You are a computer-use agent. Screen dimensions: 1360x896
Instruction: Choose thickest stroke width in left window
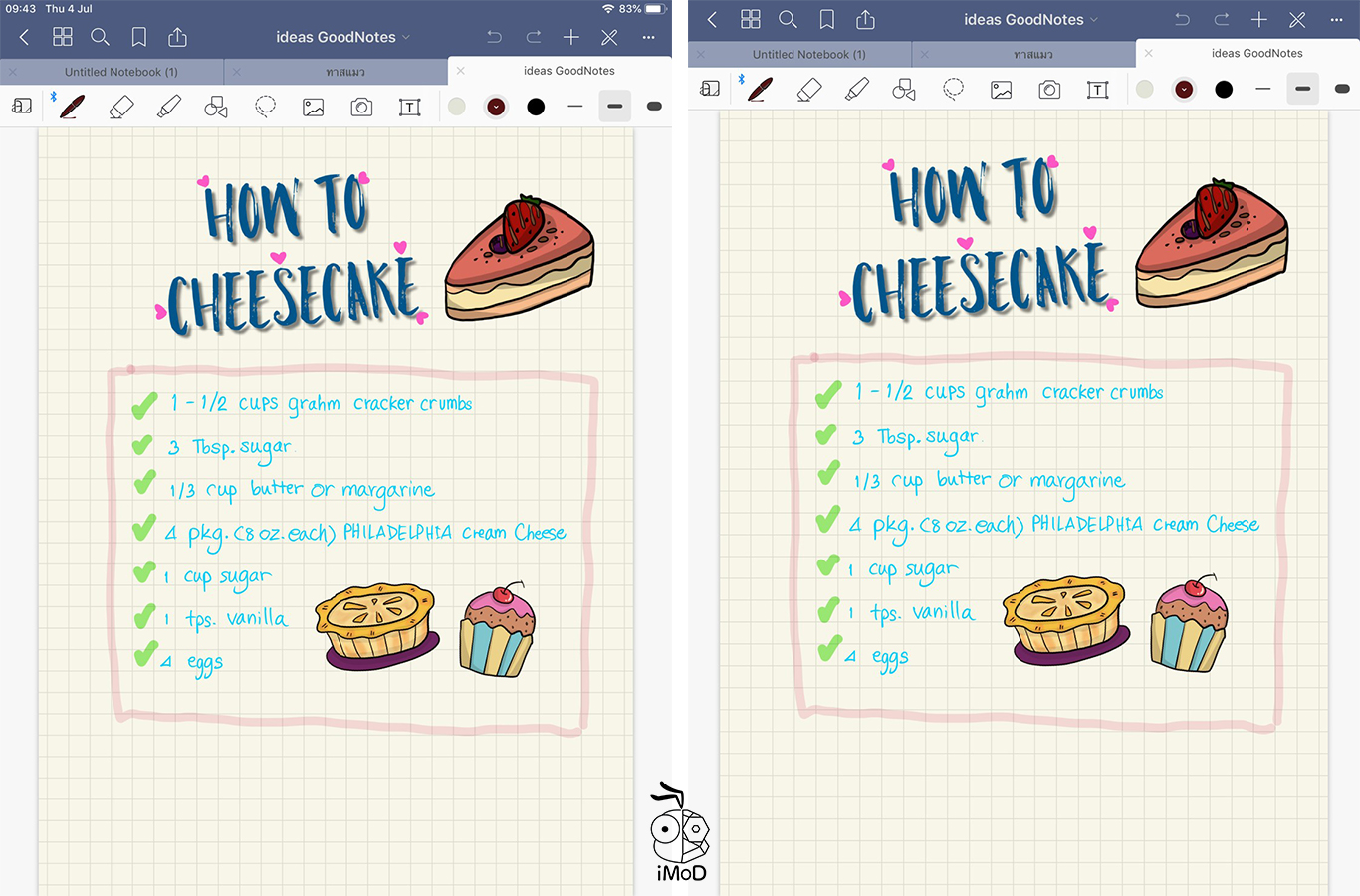(654, 107)
